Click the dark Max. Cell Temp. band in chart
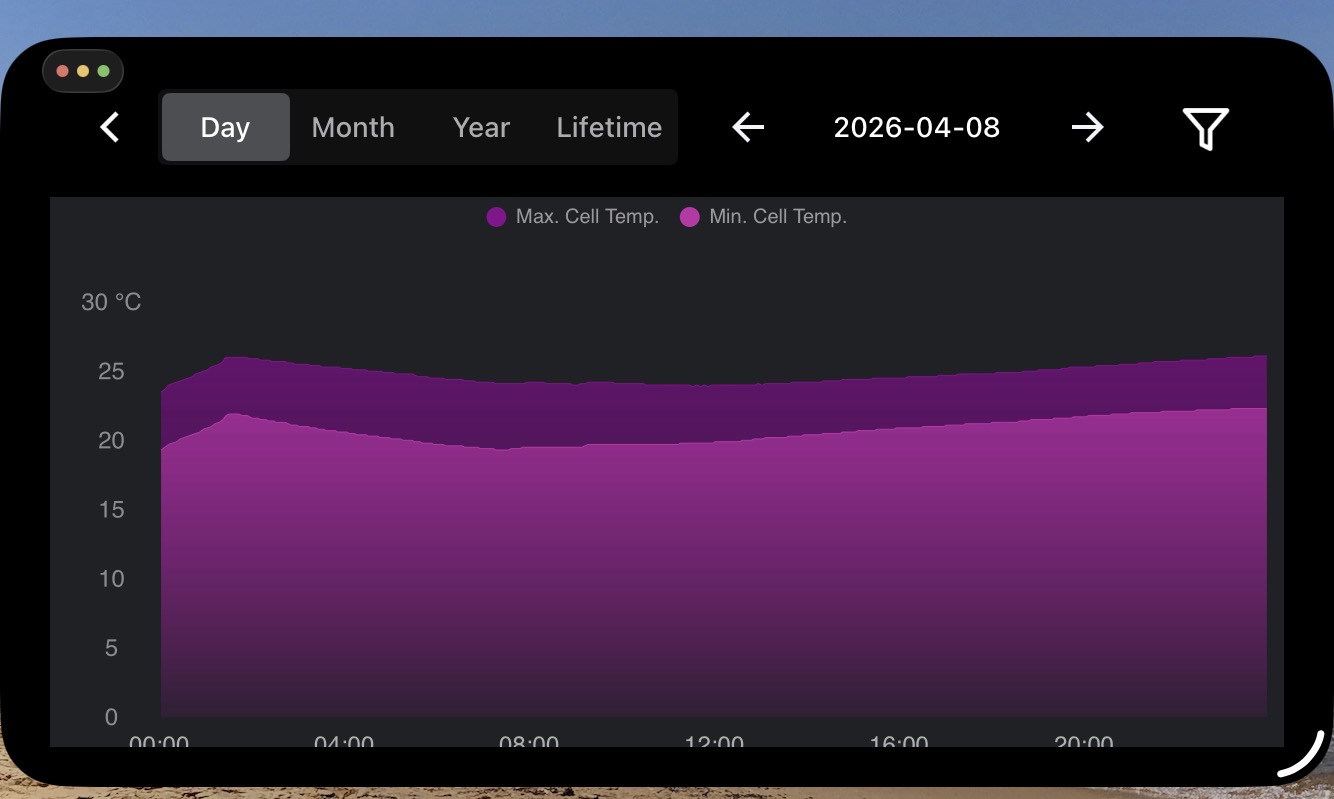This screenshot has height=799, width=1334. (700, 412)
